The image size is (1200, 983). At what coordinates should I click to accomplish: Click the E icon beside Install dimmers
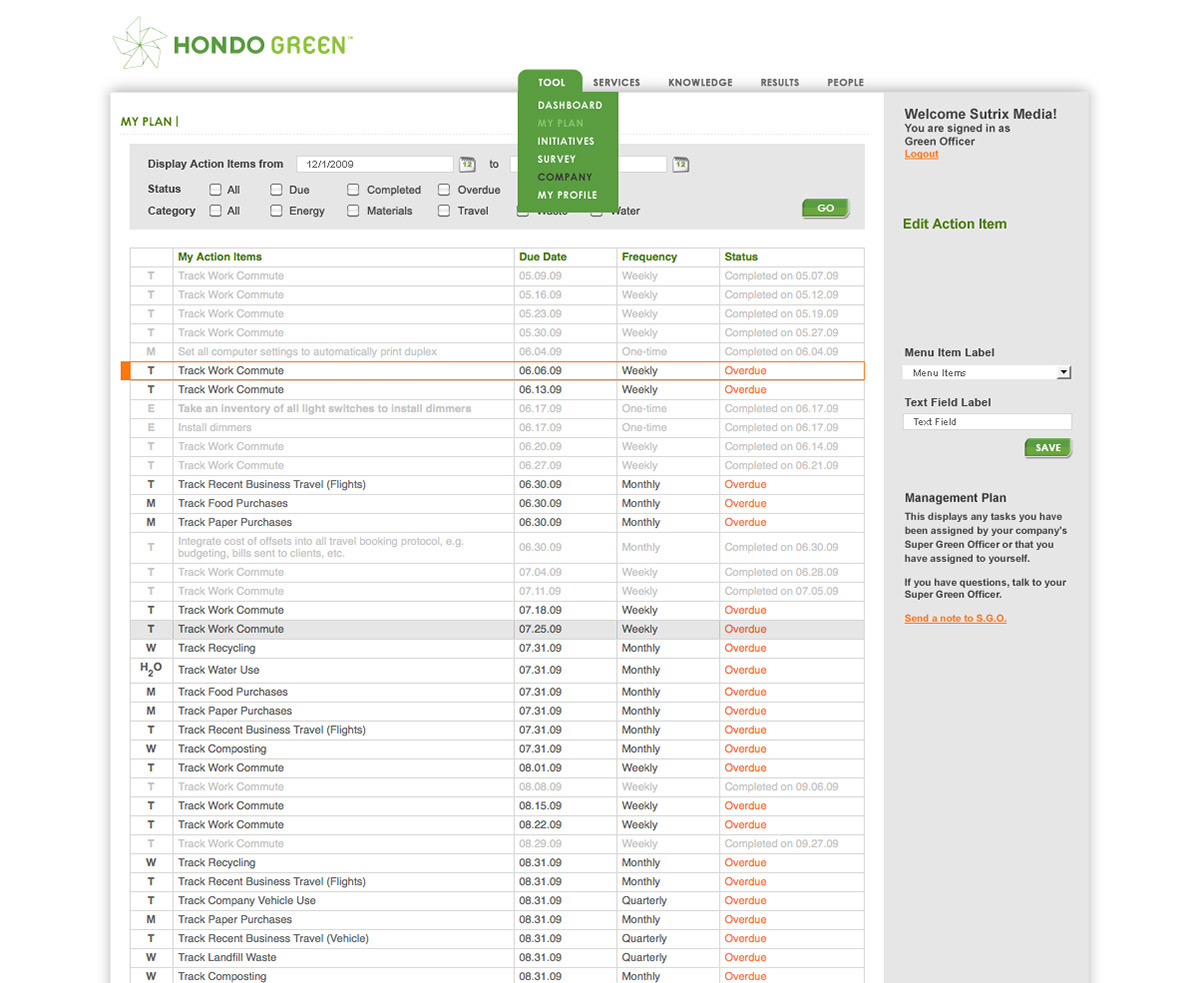pos(151,428)
